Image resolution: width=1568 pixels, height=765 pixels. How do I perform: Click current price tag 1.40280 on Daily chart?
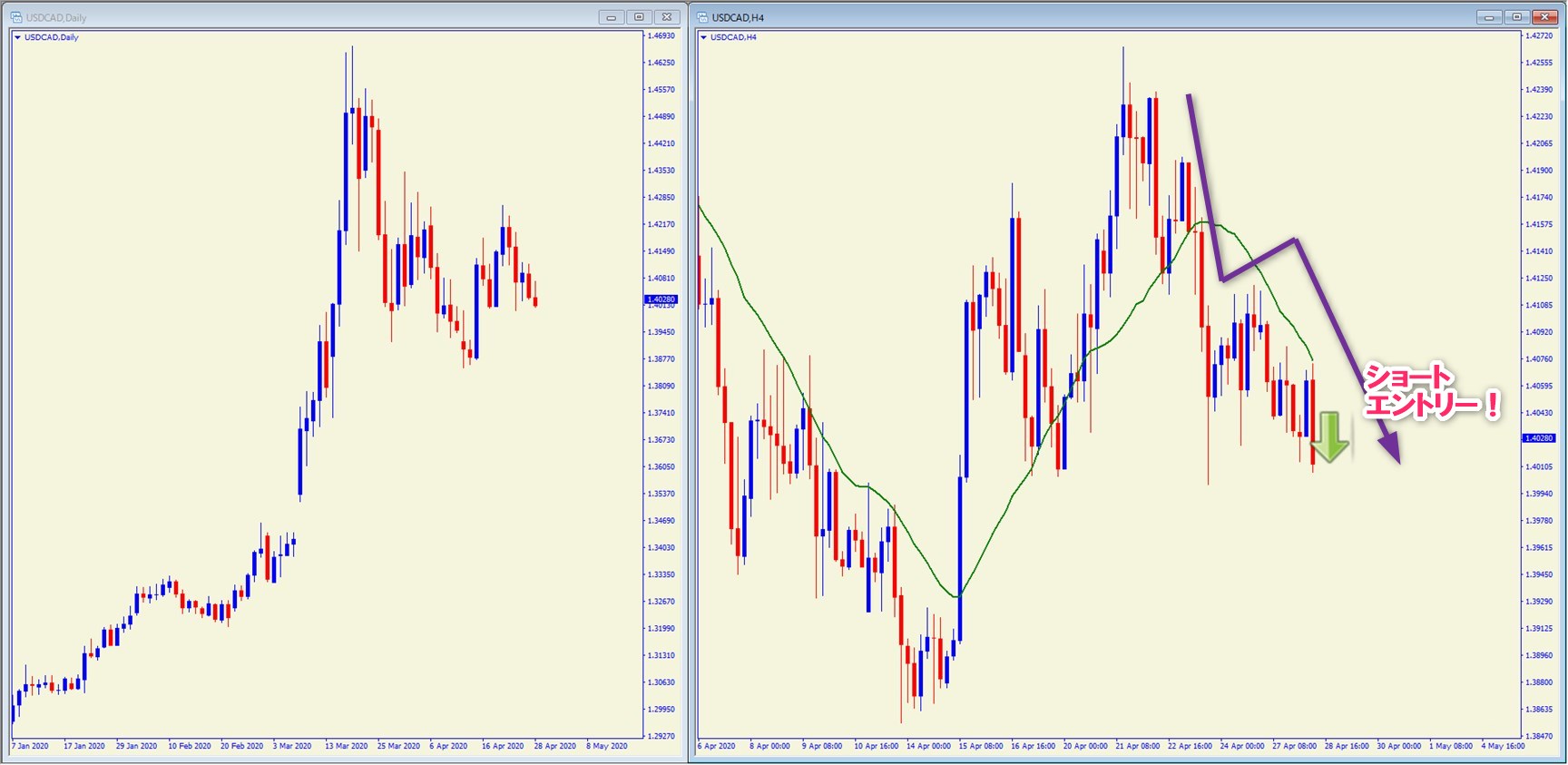(661, 299)
